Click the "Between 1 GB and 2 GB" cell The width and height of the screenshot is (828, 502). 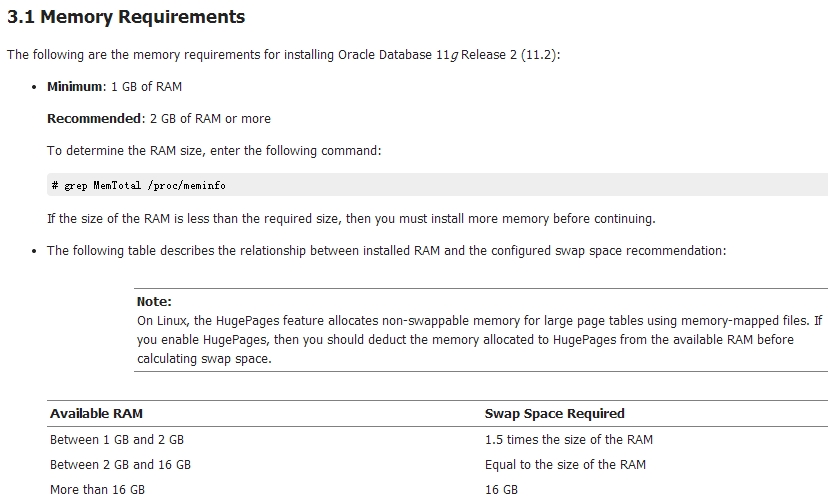coord(117,439)
